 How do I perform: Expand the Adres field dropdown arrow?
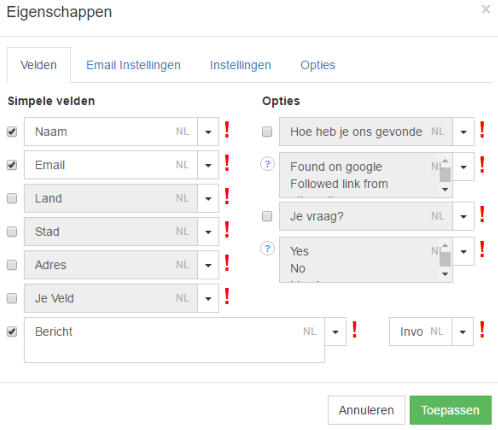[208, 265]
